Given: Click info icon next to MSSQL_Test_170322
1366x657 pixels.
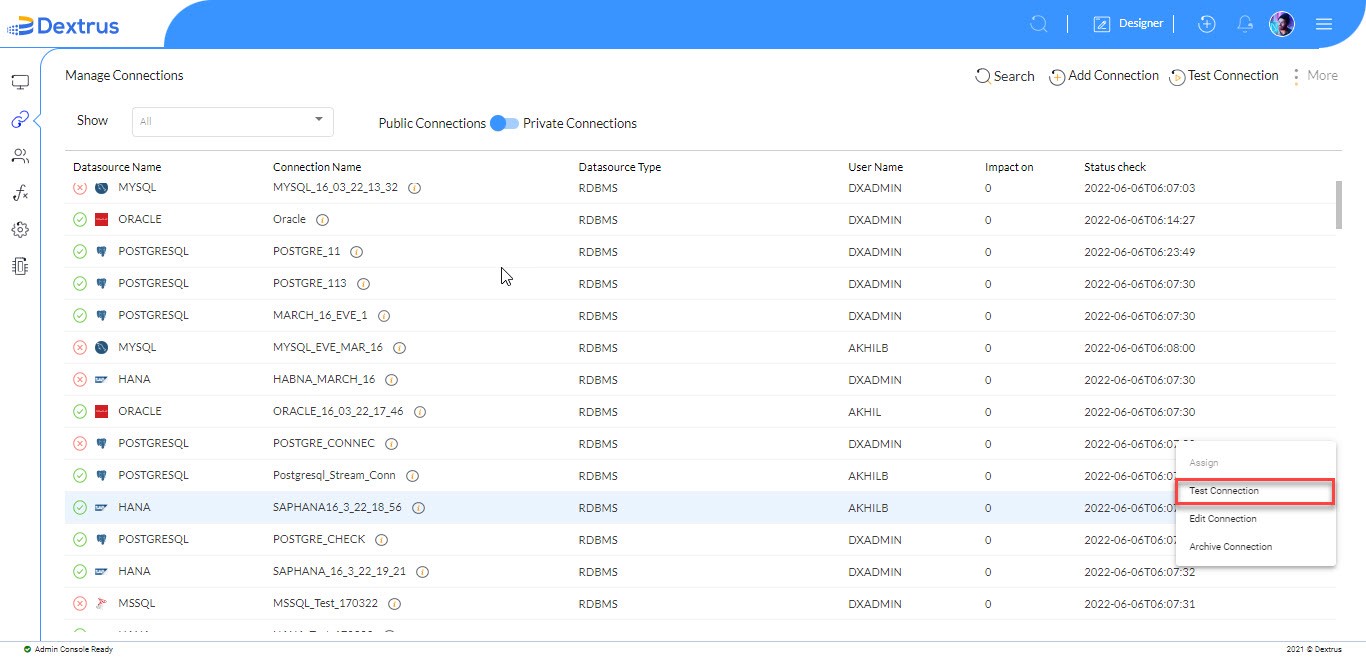Looking at the screenshot, I should pos(394,604).
